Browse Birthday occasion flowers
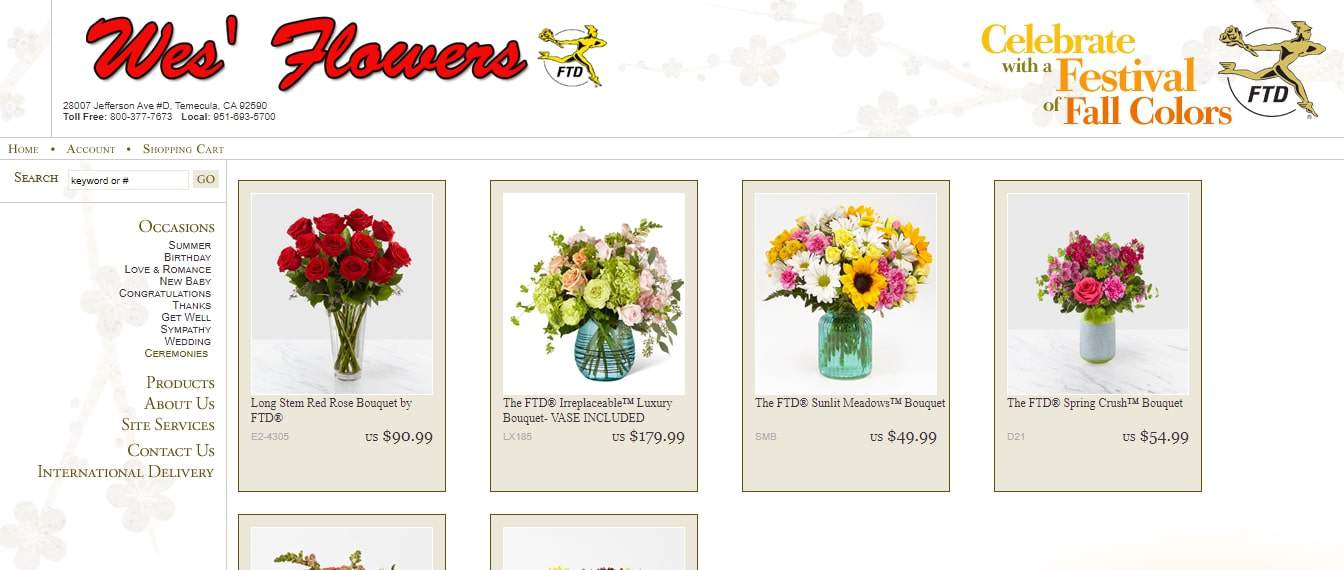Screen dimensions: 1344x570 pos(188,258)
